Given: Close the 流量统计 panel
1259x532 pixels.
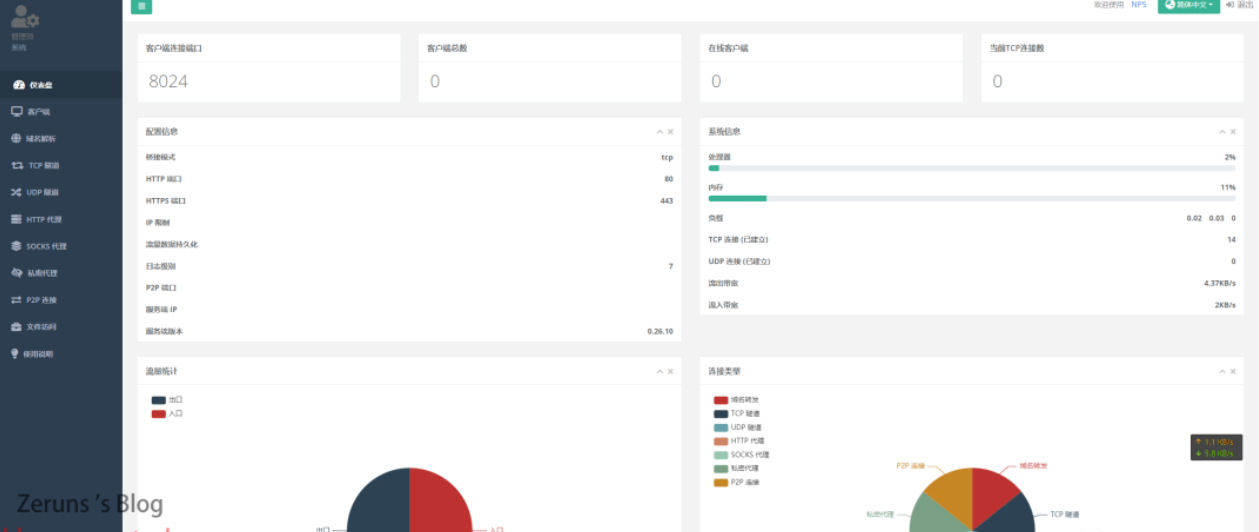Looking at the screenshot, I should point(671,372).
